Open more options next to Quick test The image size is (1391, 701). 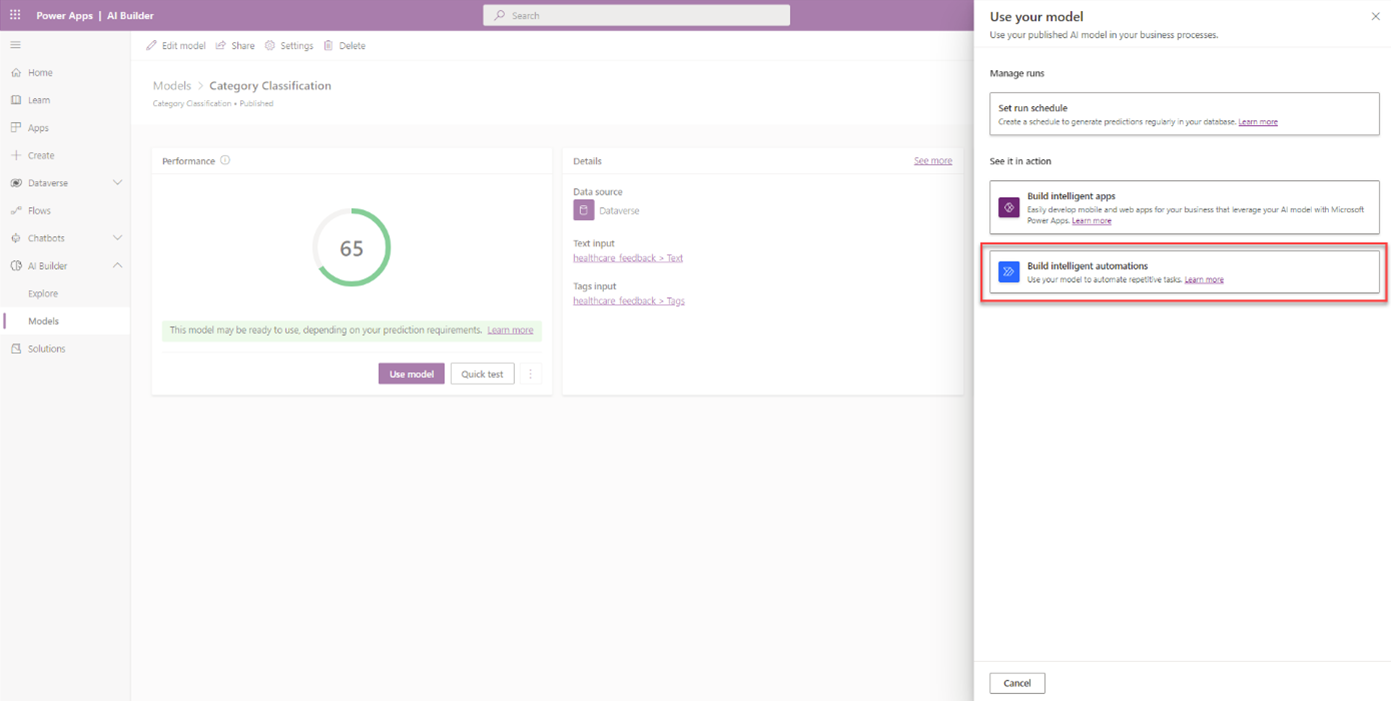point(531,374)
